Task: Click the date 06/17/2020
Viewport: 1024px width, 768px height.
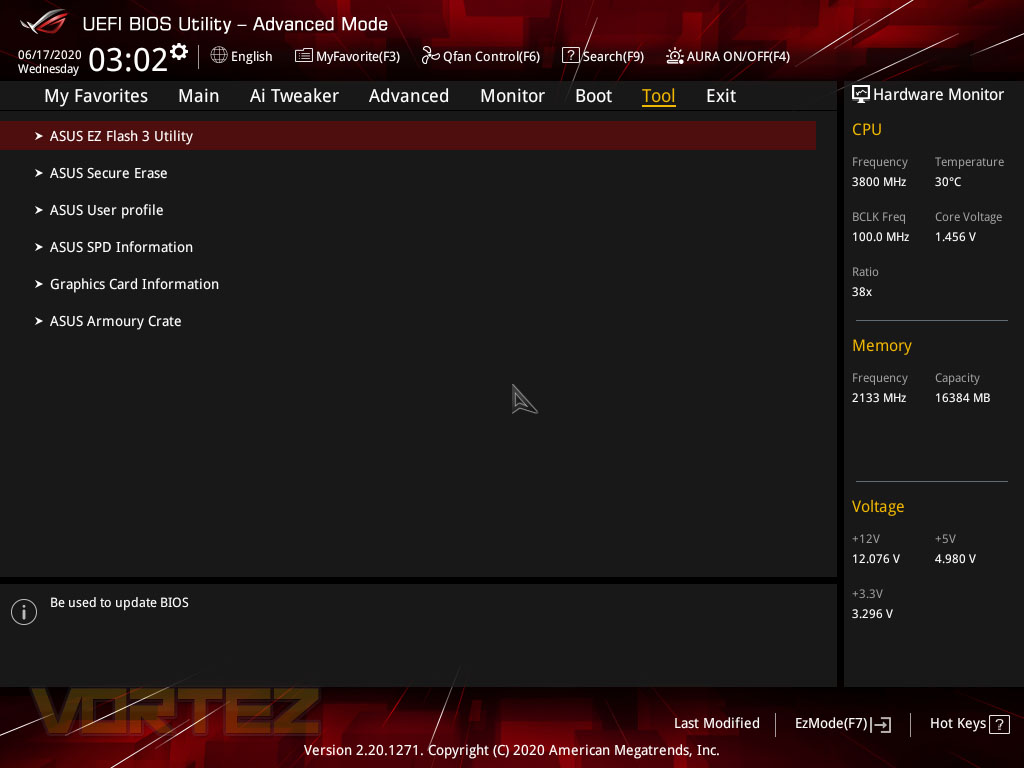Action: [x=50, y=55]
